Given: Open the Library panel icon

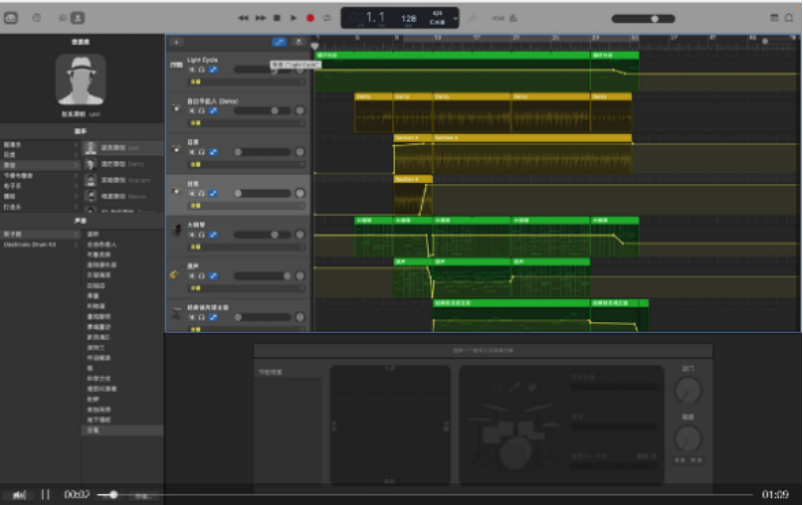Looking at the screenshot, I should pos(11,18).
